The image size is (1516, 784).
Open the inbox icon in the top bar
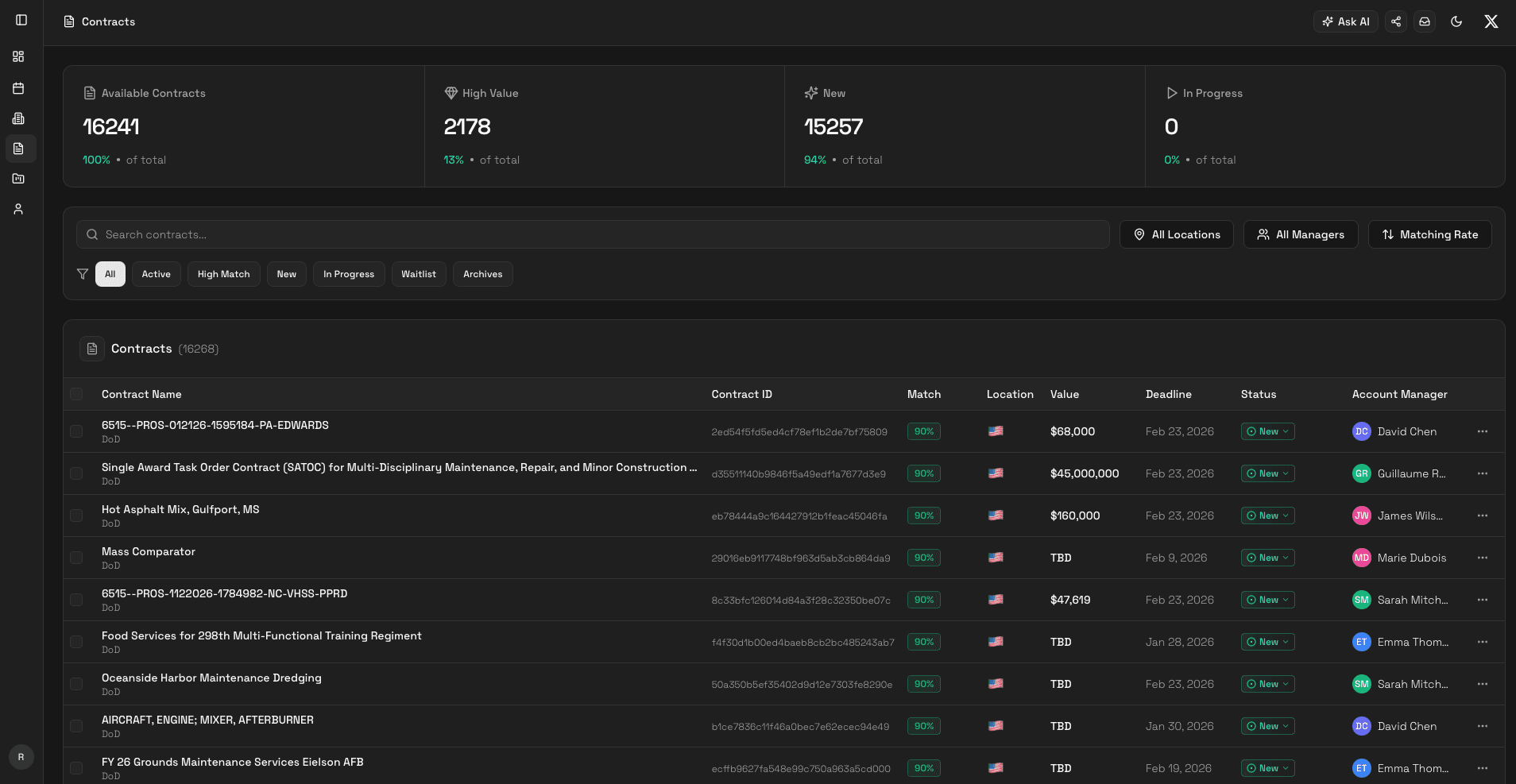pos(1425,21)
